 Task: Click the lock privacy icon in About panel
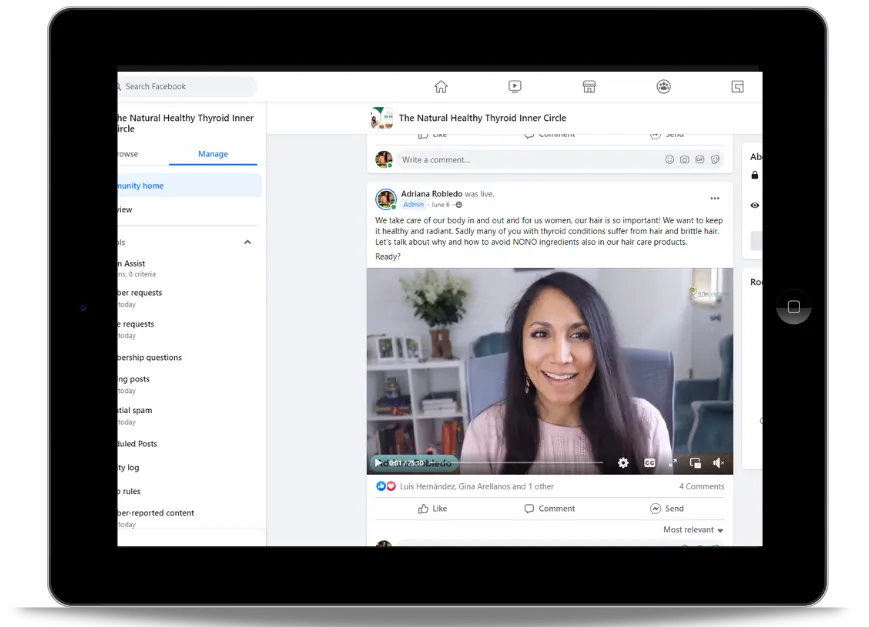[x=754, y=175]
